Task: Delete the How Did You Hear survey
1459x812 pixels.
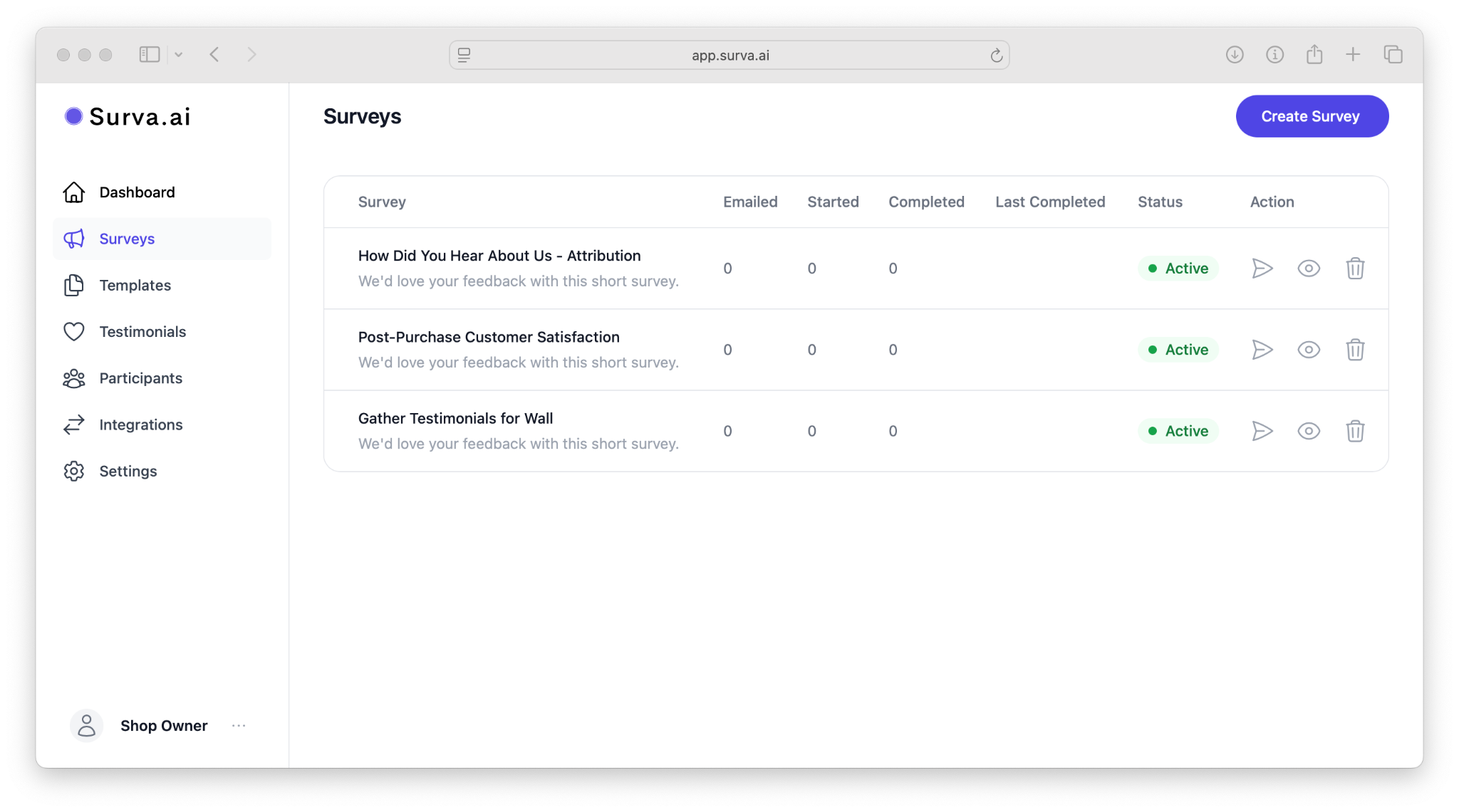Action: point(1354,269)
